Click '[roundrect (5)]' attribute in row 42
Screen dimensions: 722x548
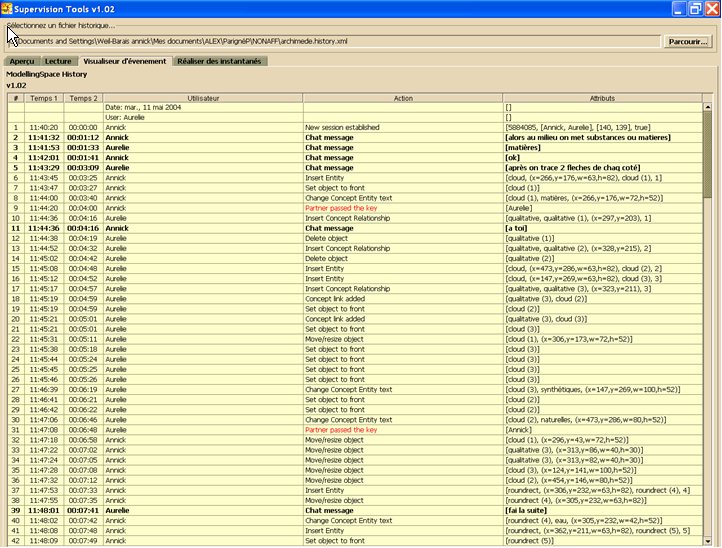[603, 541]
